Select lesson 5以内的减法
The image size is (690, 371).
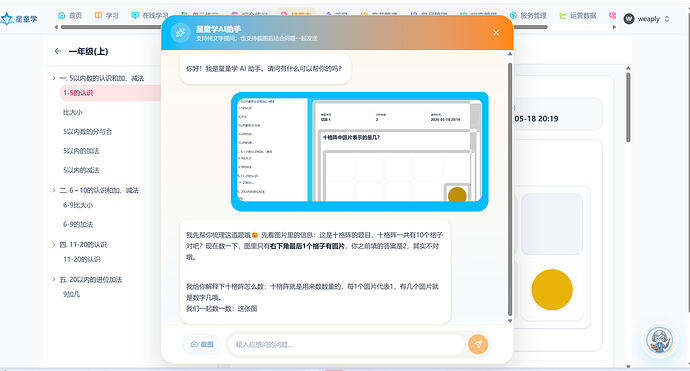click(81, 170)
